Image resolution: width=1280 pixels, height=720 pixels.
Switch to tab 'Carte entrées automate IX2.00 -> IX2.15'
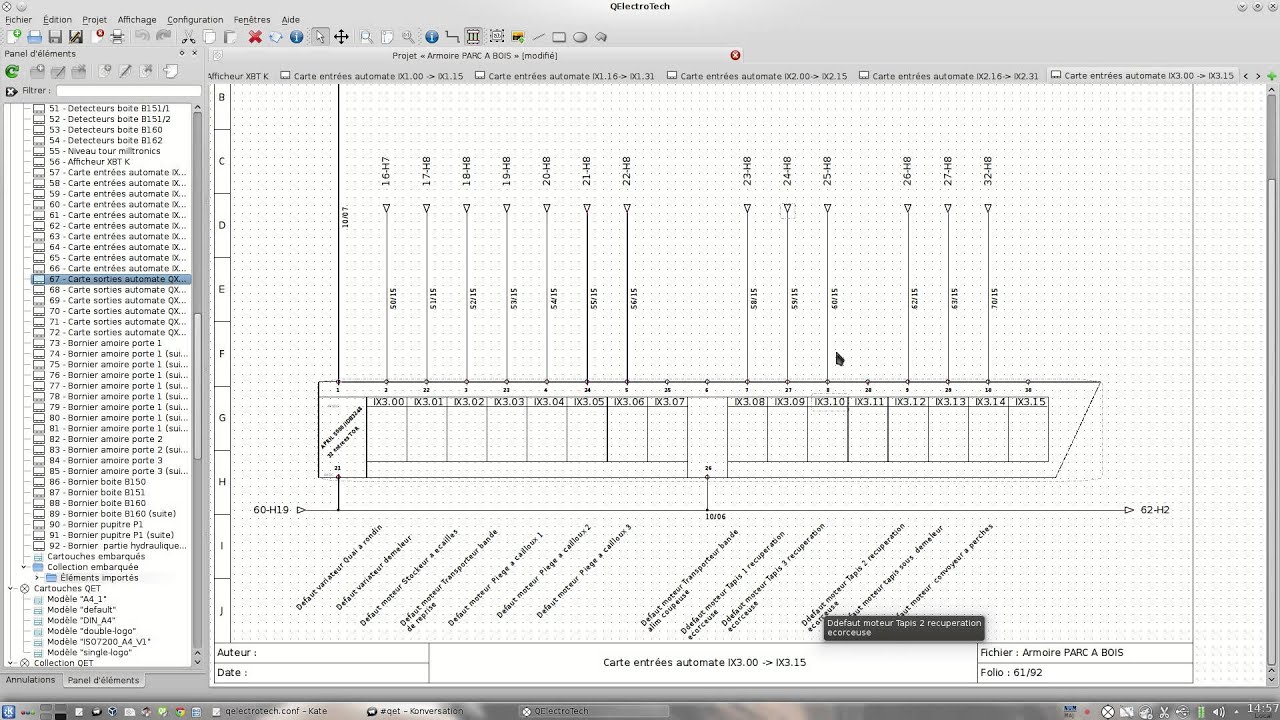[x=760, y=75]
